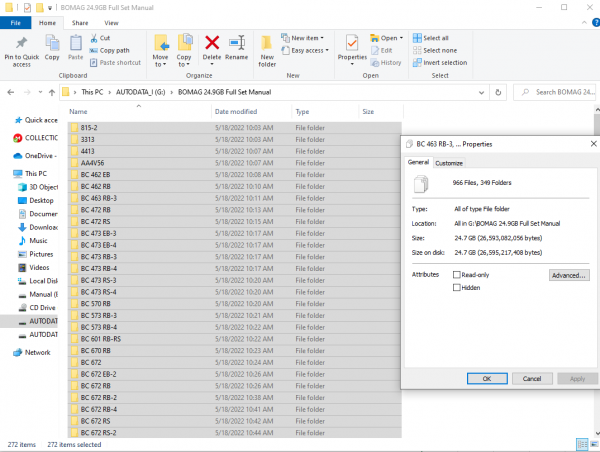Click the Cut scissors command
Image resolution: width=600 pixels, height=452 pixels.
tap(100, 38)
